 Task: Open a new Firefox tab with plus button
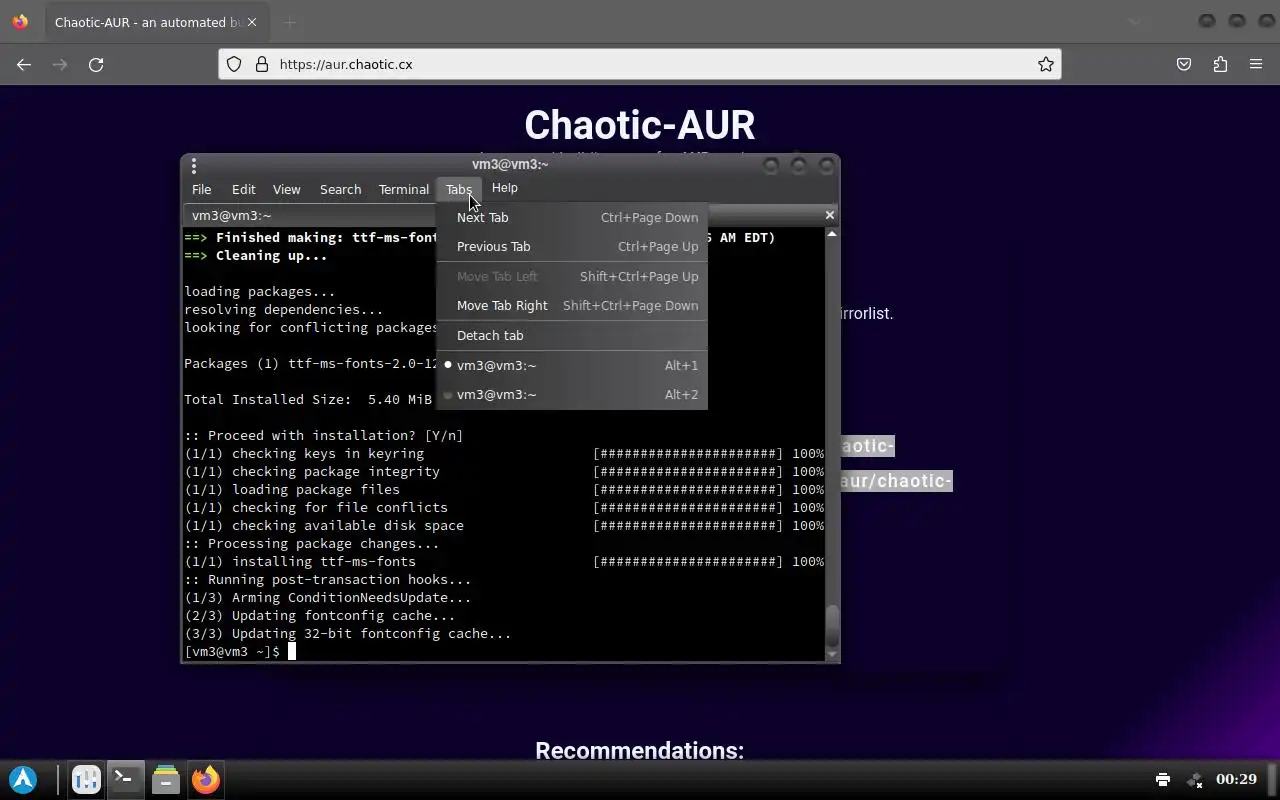[x=289, y=22]
